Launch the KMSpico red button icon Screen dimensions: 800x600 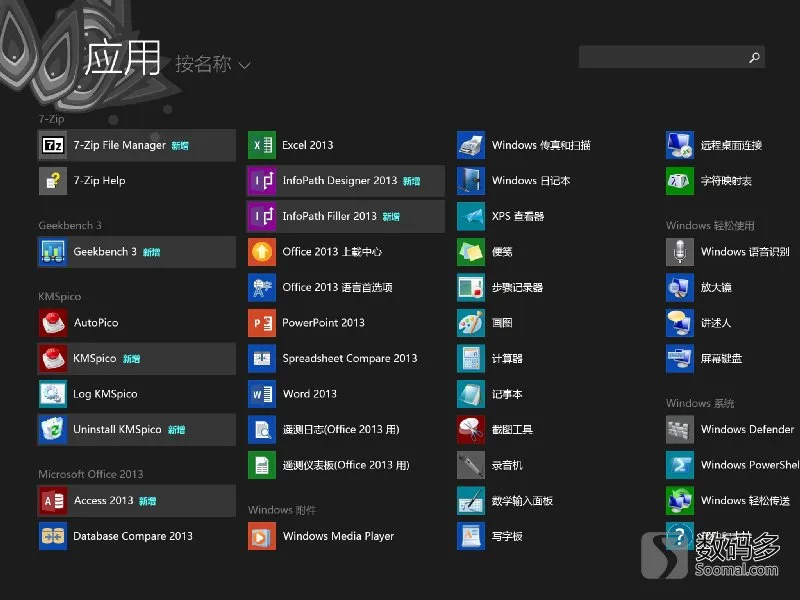53,358
